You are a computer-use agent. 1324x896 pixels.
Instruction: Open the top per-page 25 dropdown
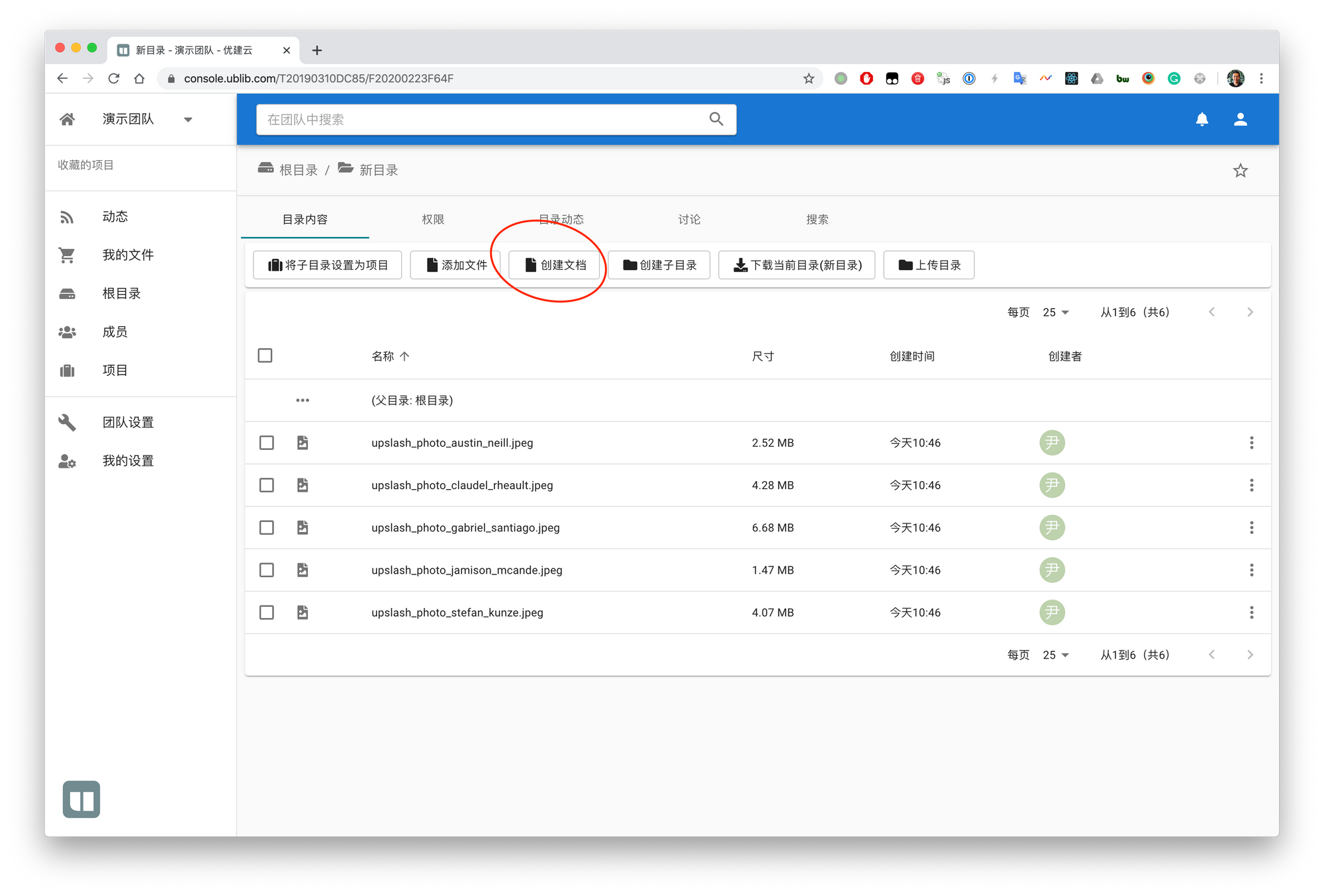(1055, 312)
